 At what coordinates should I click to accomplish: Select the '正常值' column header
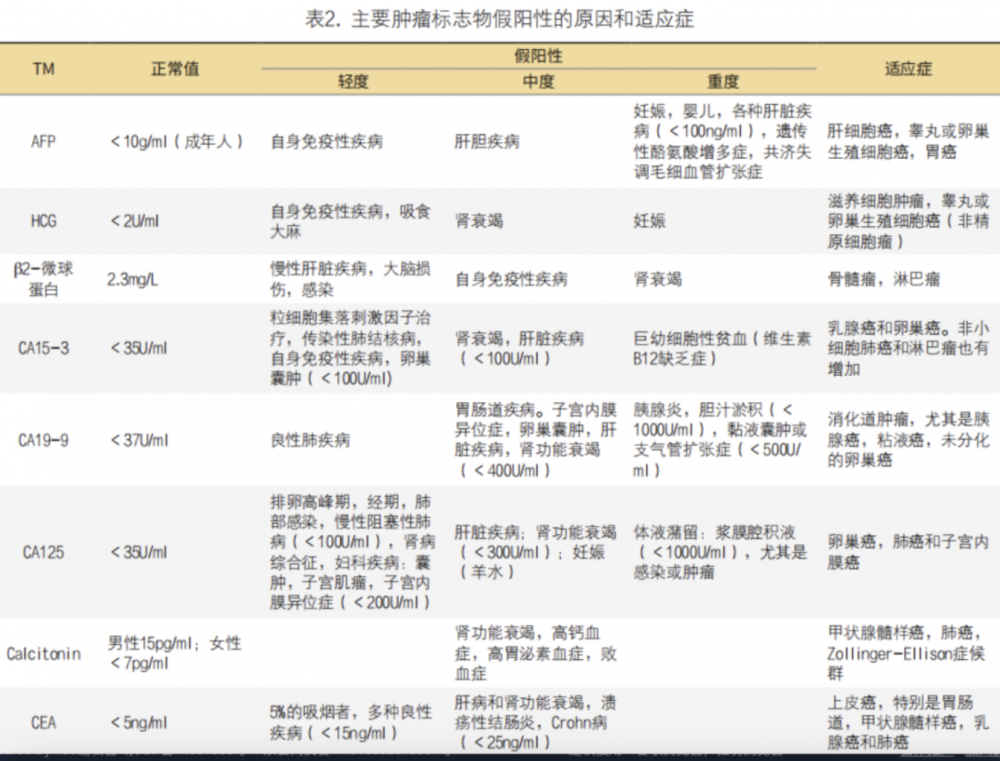(x=175, y=69)
